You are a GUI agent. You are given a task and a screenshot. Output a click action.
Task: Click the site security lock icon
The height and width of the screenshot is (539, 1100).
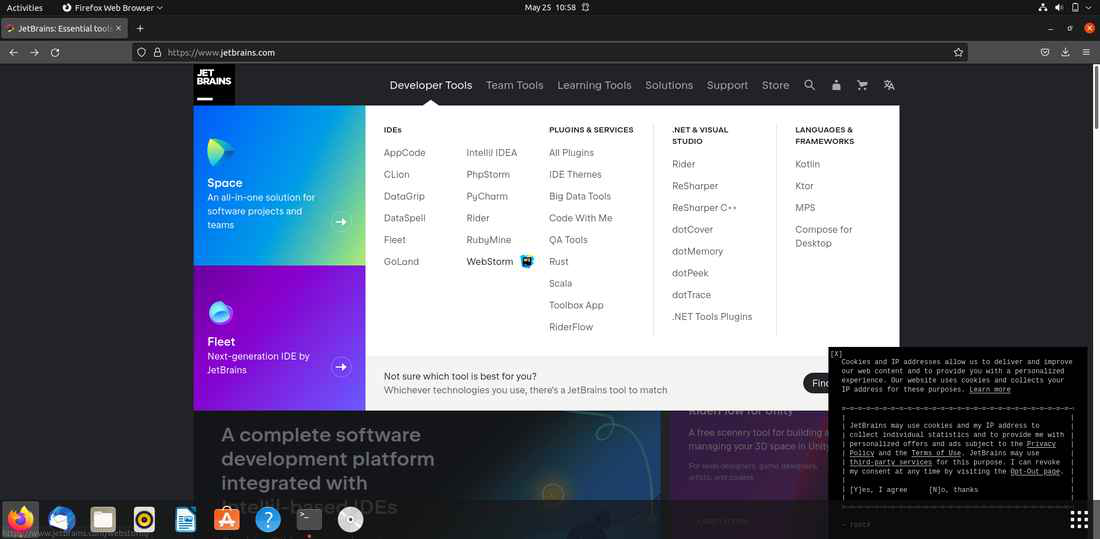pyautogui.click(x=157, y=53)
